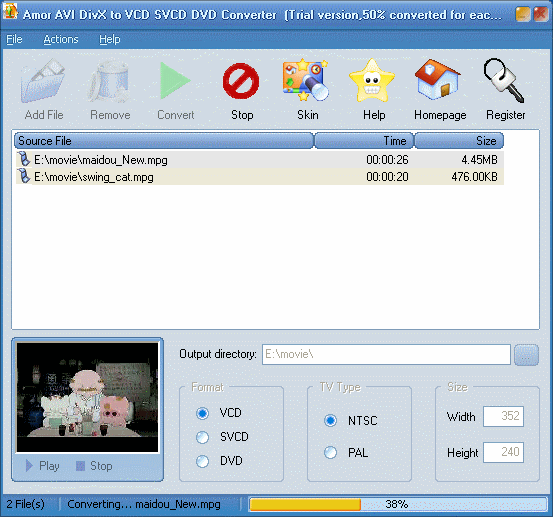Play the preview video

tap(42, 466)
